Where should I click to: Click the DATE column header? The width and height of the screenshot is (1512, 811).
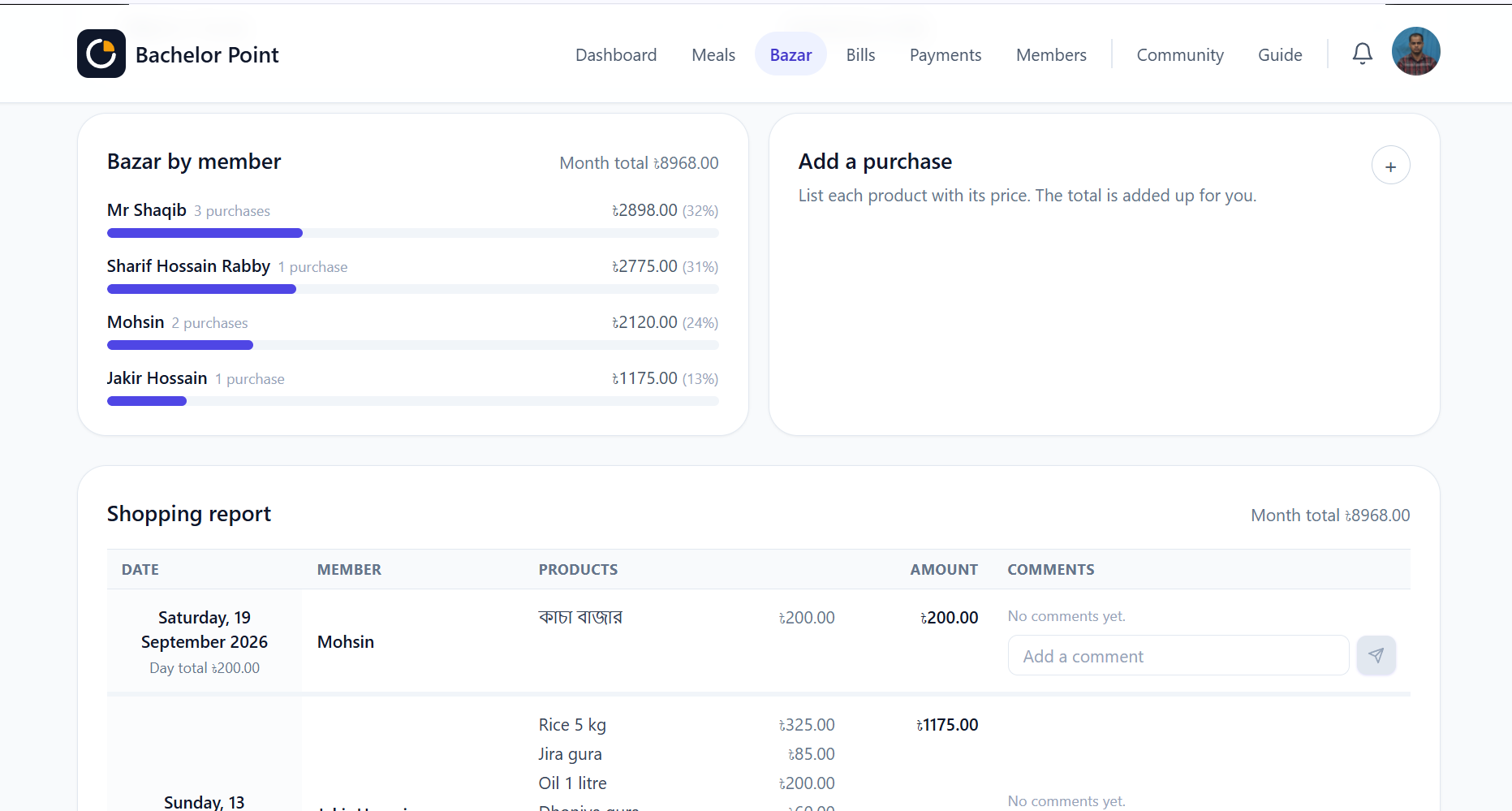pos(140,569)
